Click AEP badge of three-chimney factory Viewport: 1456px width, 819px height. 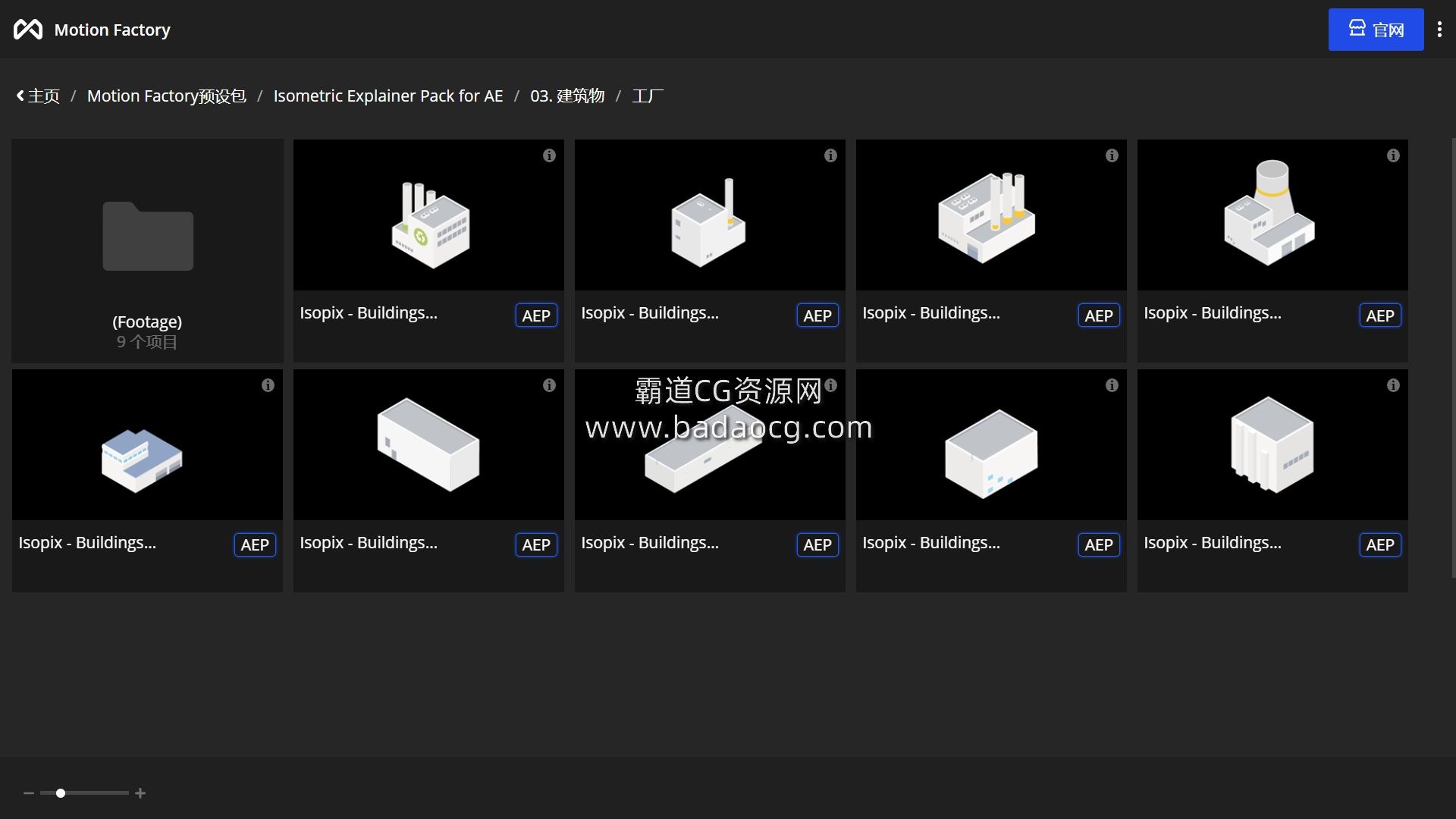1099,315
